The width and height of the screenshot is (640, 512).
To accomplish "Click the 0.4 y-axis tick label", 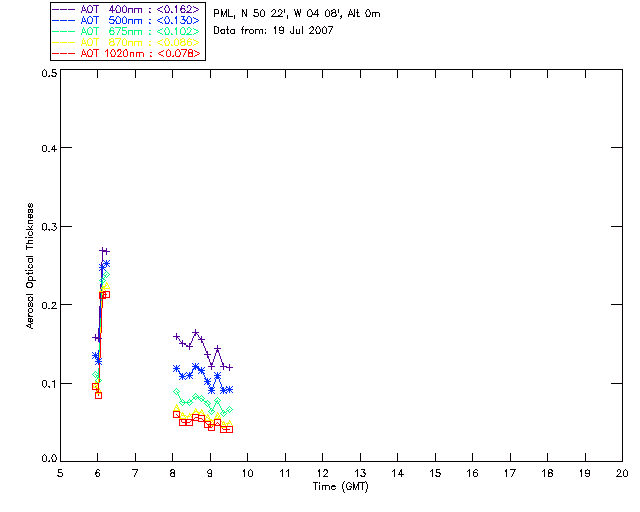I will tap(49, 148).
